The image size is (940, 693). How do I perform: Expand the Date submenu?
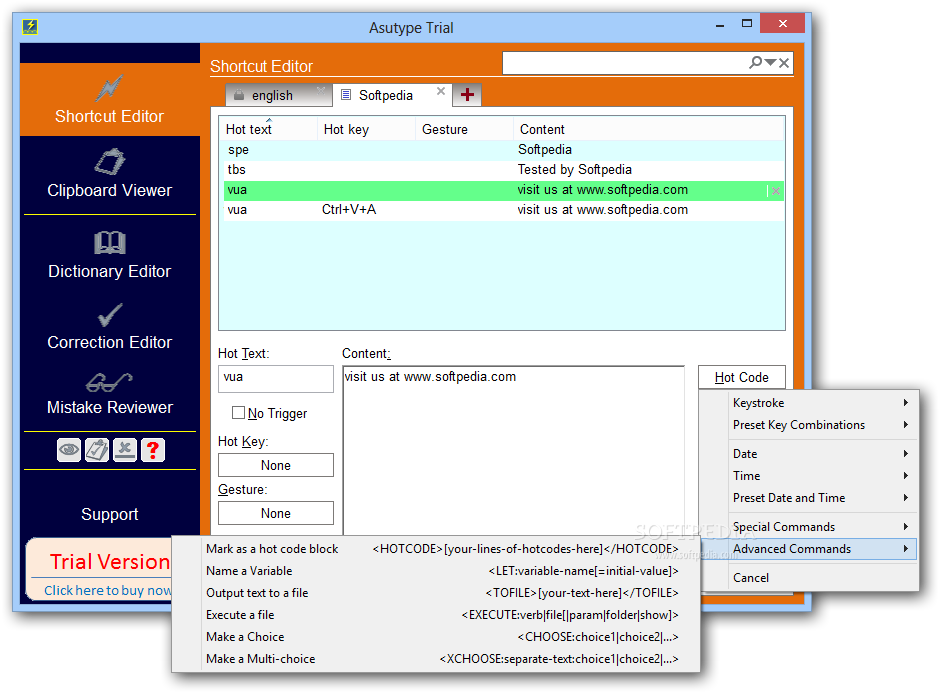[x=820, y=454]
